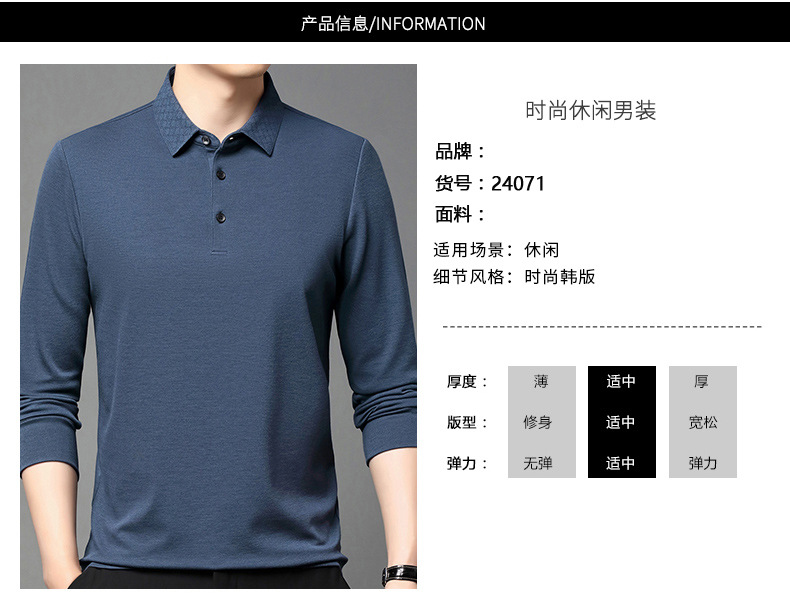This screenshot has height=598, width=790.
Task: Click the shirt's top collar button
Action: tap(205, 140)
